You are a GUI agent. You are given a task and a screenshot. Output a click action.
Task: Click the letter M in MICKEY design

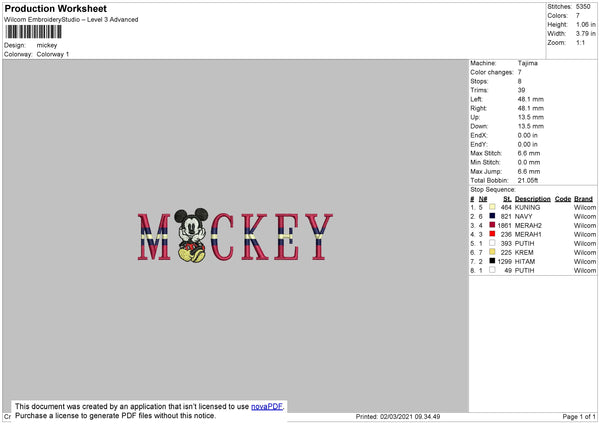[154, 237]
